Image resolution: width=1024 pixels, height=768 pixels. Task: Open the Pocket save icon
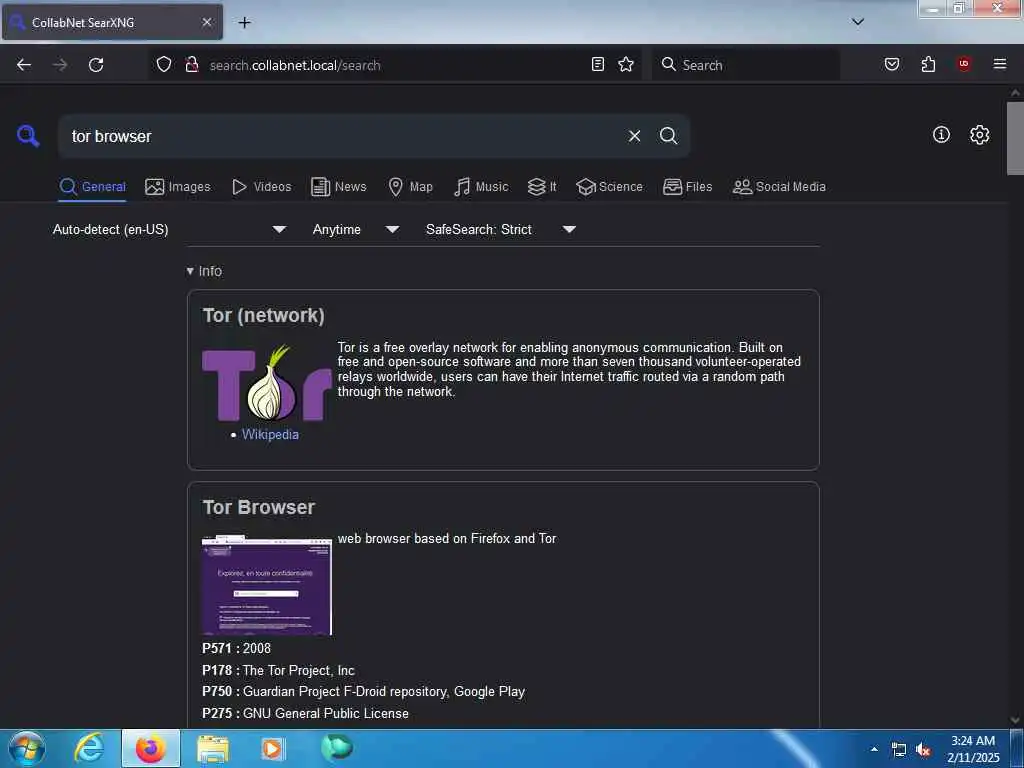tap(892, 64)
